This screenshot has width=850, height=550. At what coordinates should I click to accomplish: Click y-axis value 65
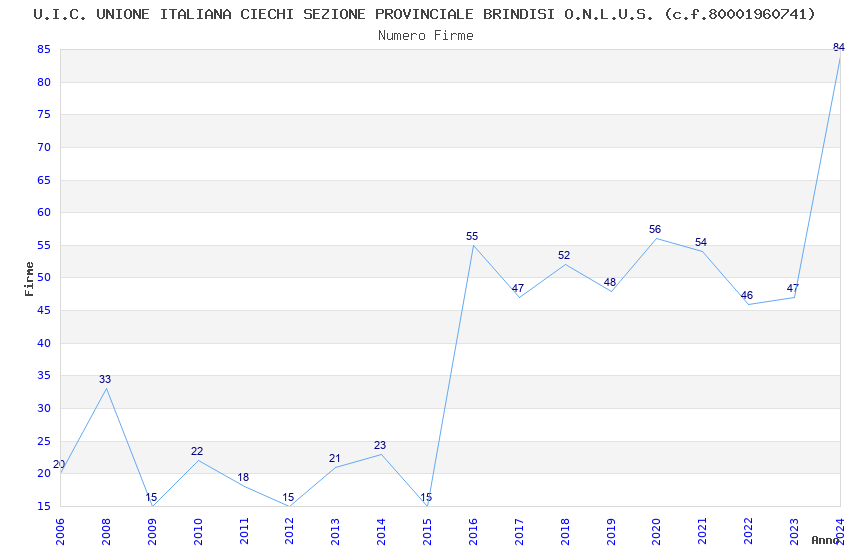44,180
